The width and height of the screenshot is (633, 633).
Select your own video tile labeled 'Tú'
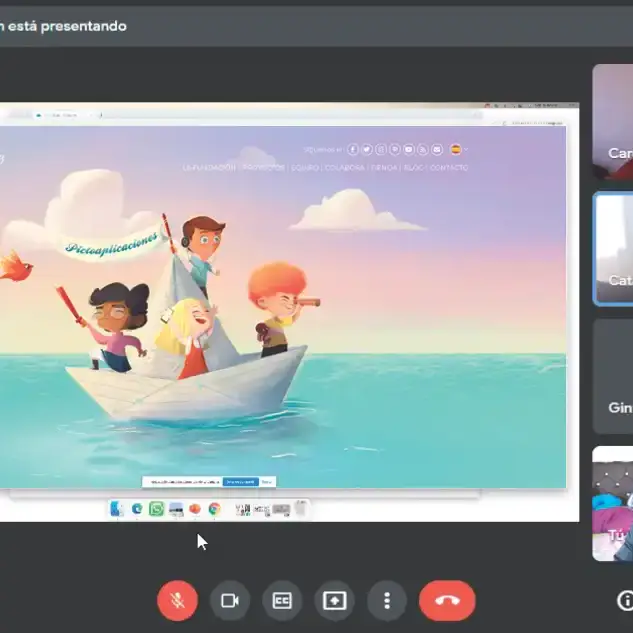click(x=613, y=503)
